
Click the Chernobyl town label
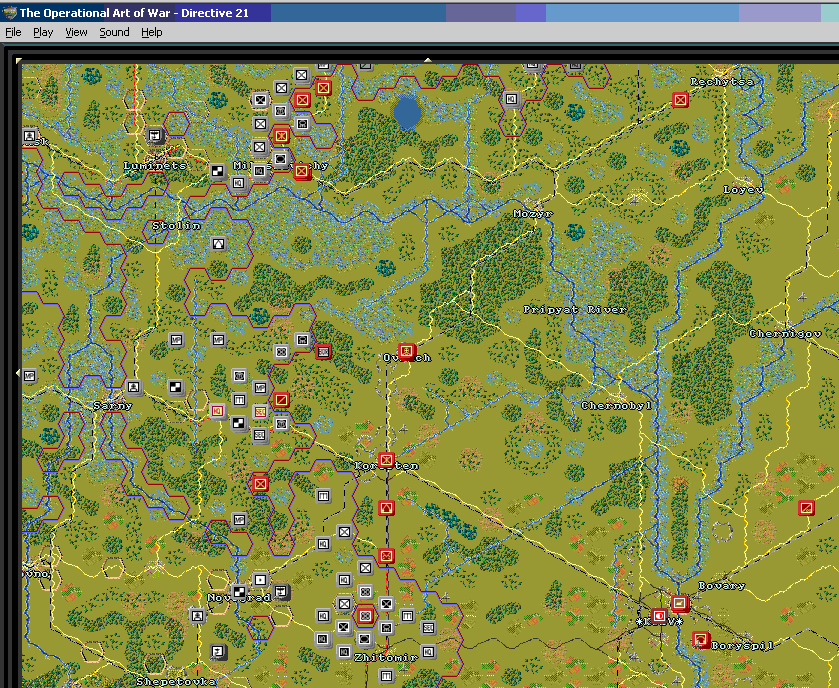(x=616, y=406)
